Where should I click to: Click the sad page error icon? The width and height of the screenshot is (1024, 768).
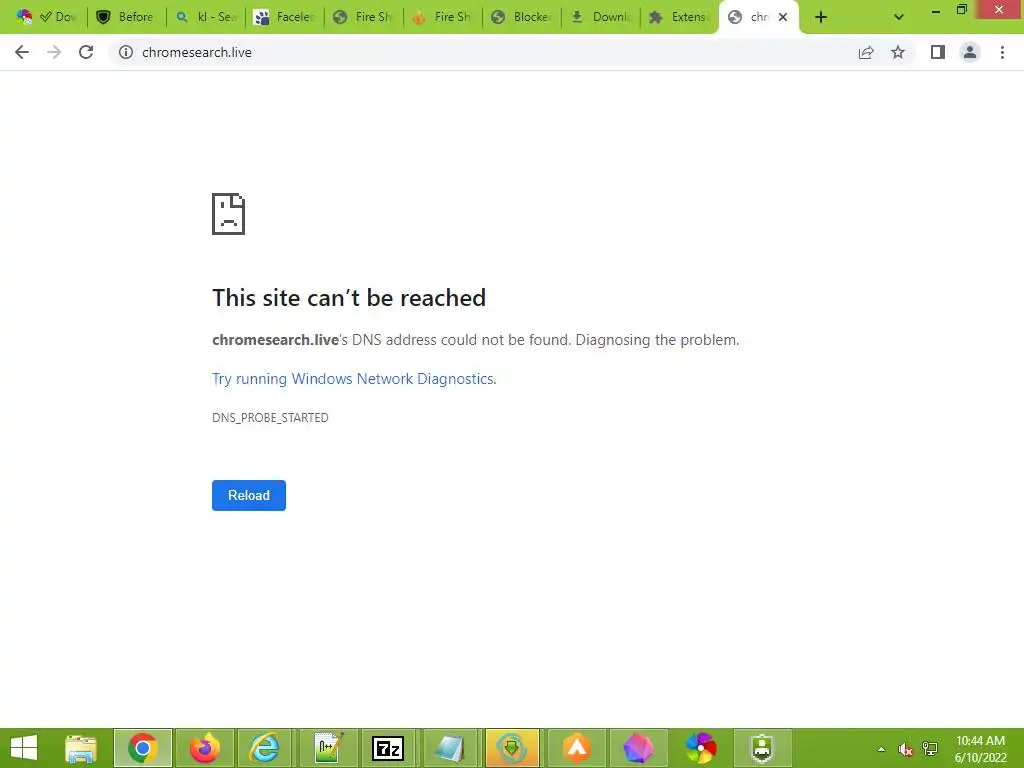[x=229, y=214]
